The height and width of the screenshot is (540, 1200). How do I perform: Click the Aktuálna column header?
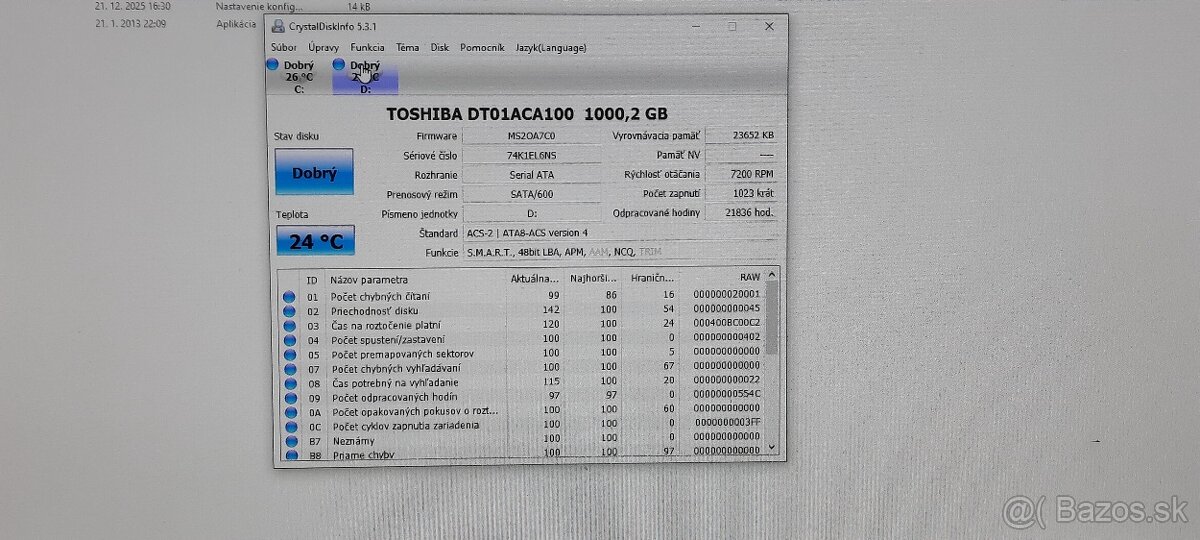(x=535, y=279)
